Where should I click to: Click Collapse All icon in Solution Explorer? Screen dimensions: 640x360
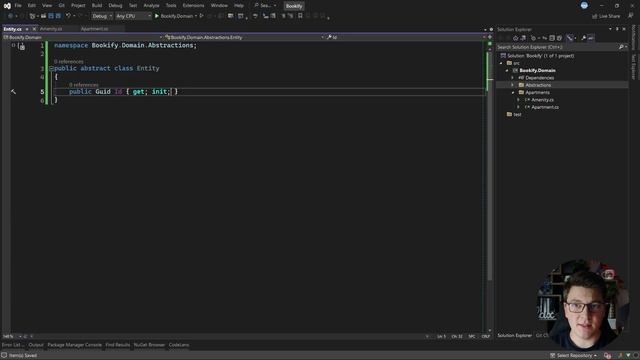tap(552, 38)
